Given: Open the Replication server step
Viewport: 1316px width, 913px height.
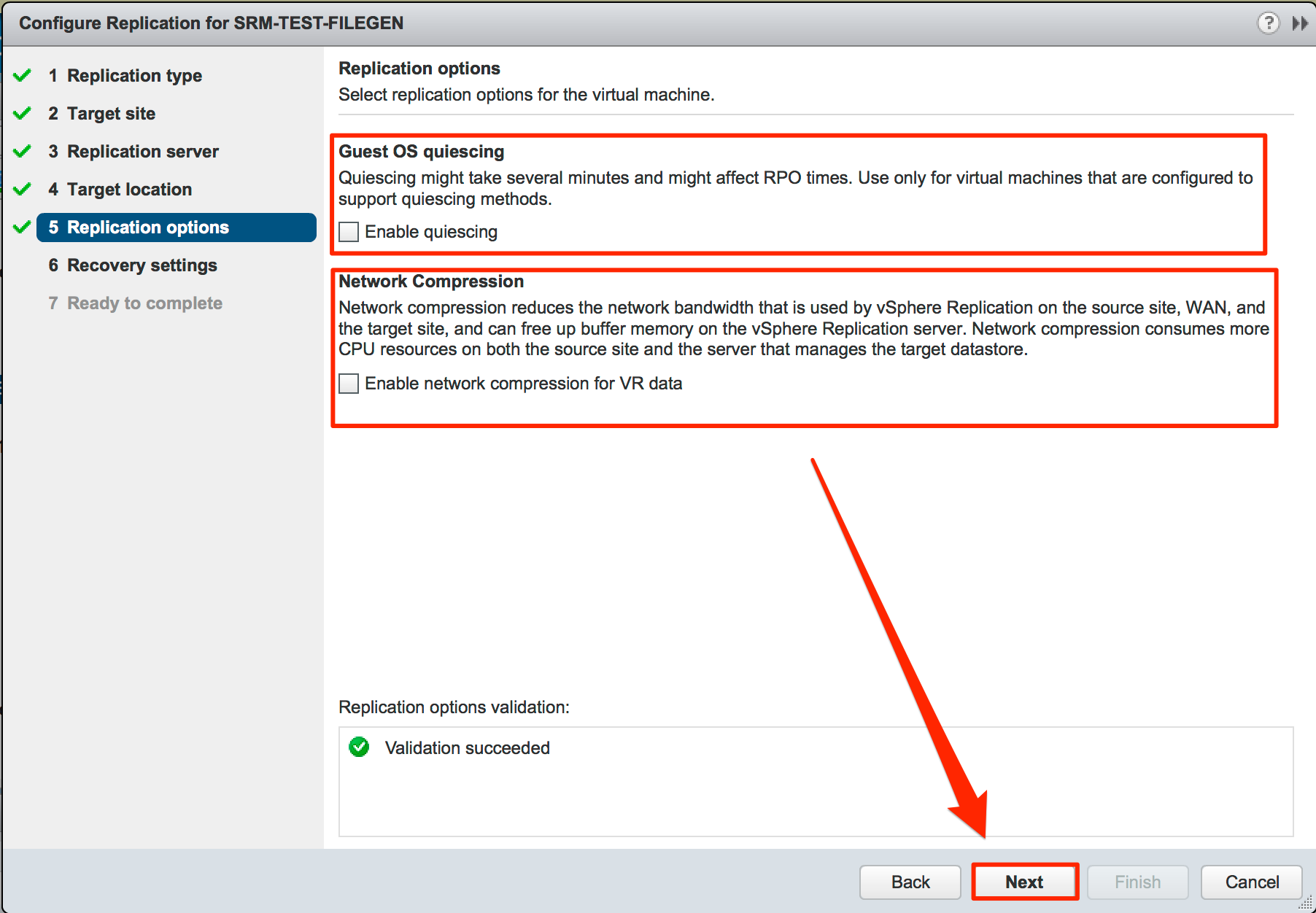Looking at the screenshot, I should click(134, 151).
